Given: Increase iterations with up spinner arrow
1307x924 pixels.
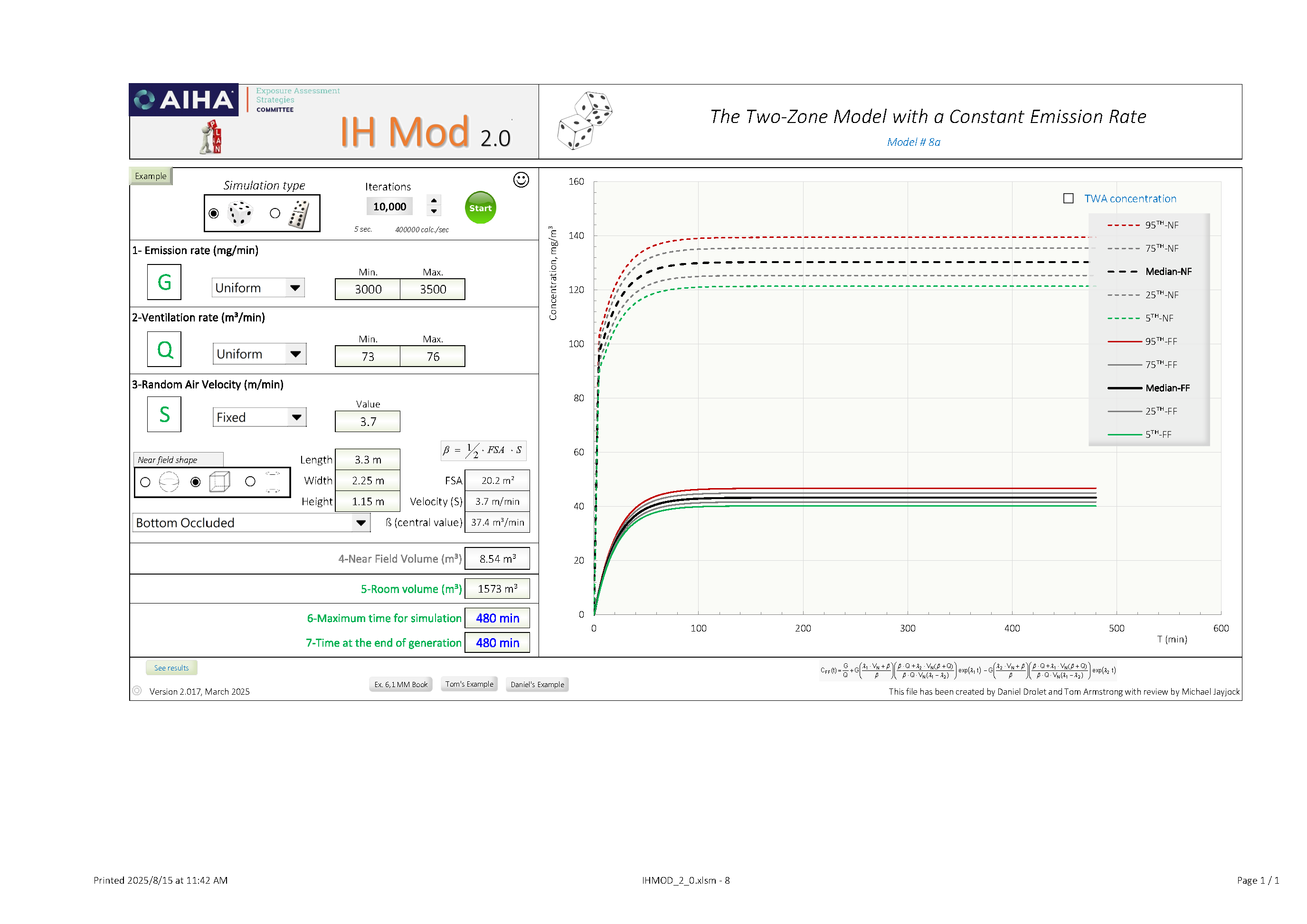Looking at the screenshot, I should click(434, 201).
